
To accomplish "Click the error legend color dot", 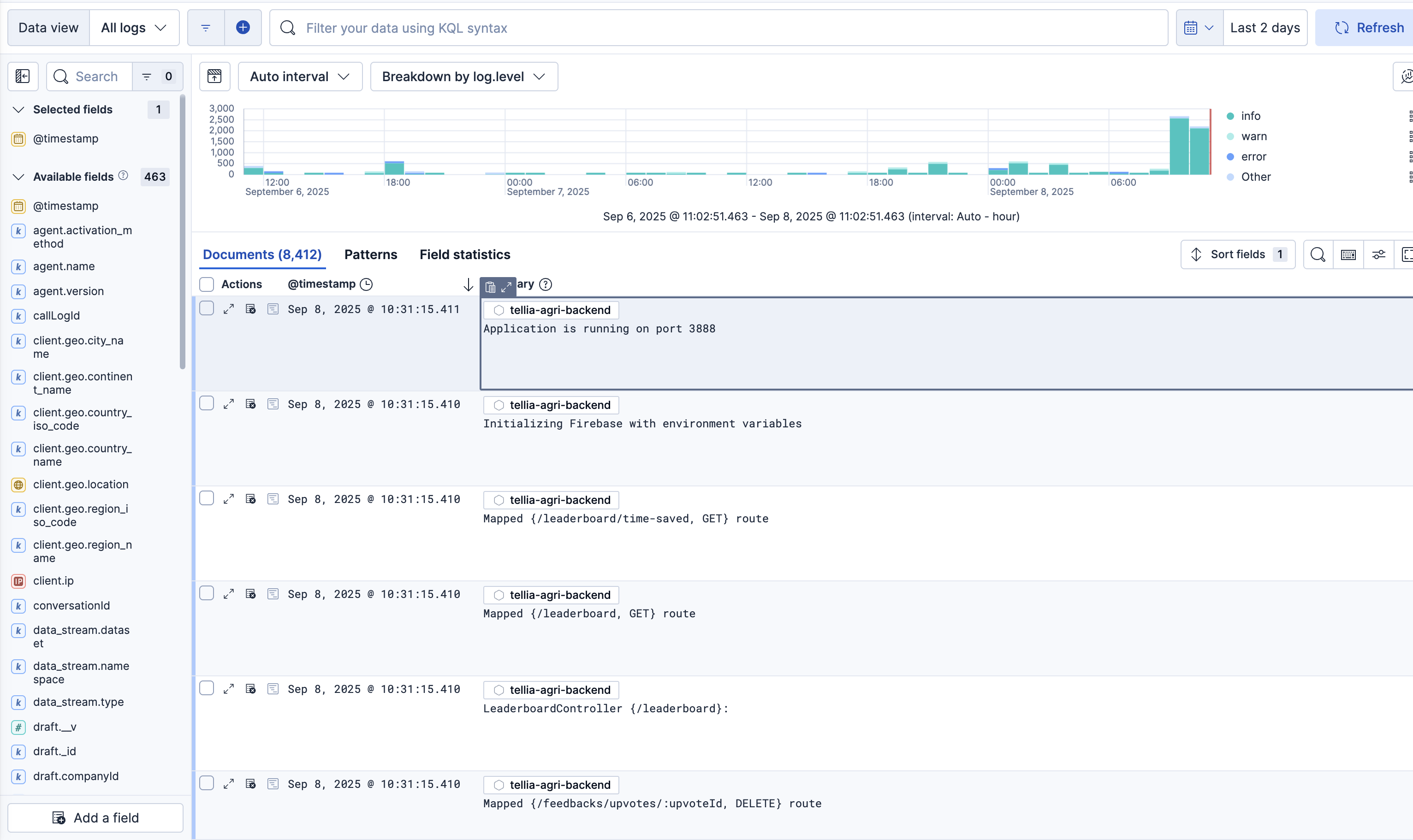I will pyautogui.click(x=1229, y=157).
